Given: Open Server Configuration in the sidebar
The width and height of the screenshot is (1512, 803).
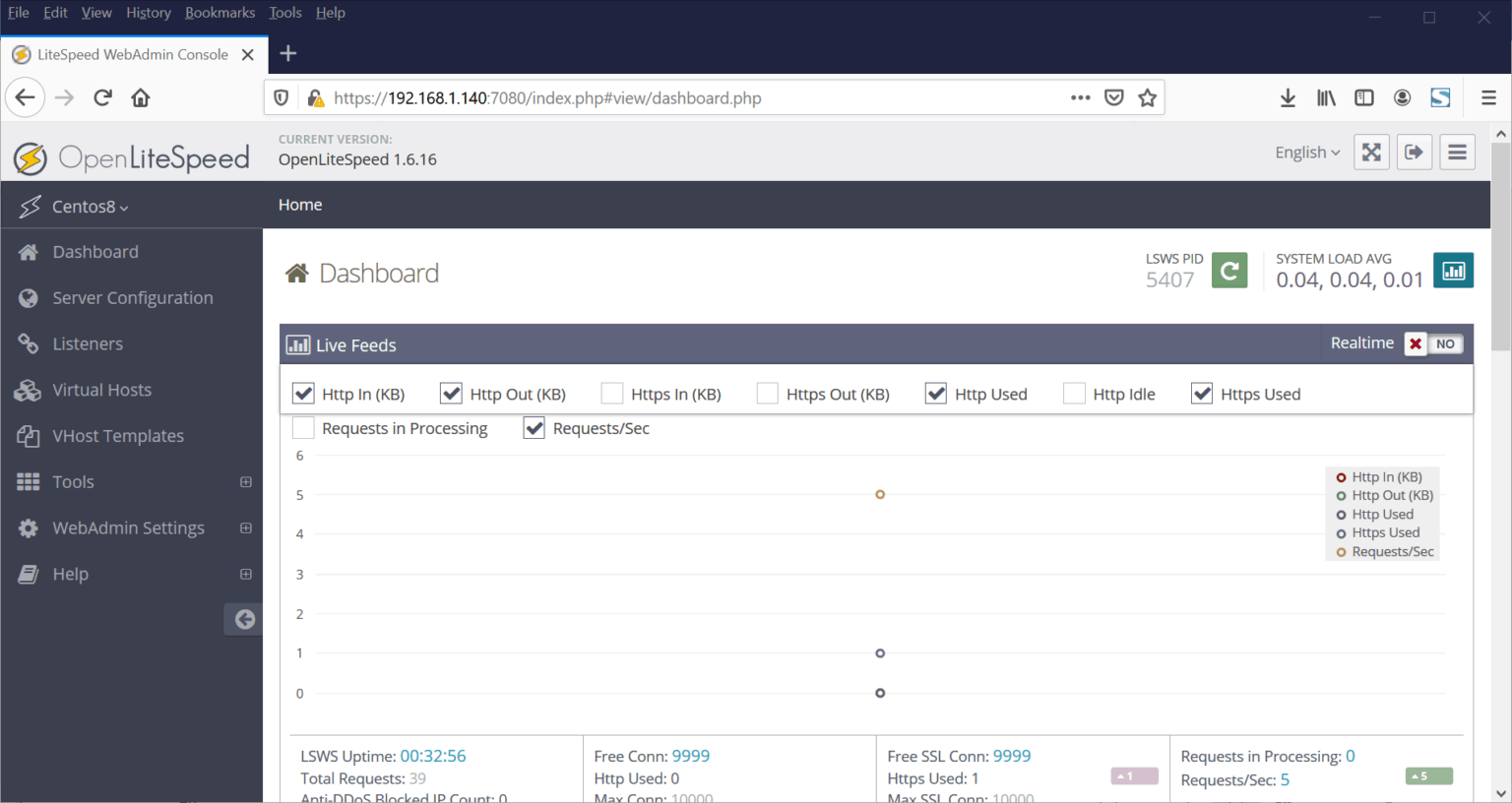Looking at the screenshot, I should [x=132, y=298].
